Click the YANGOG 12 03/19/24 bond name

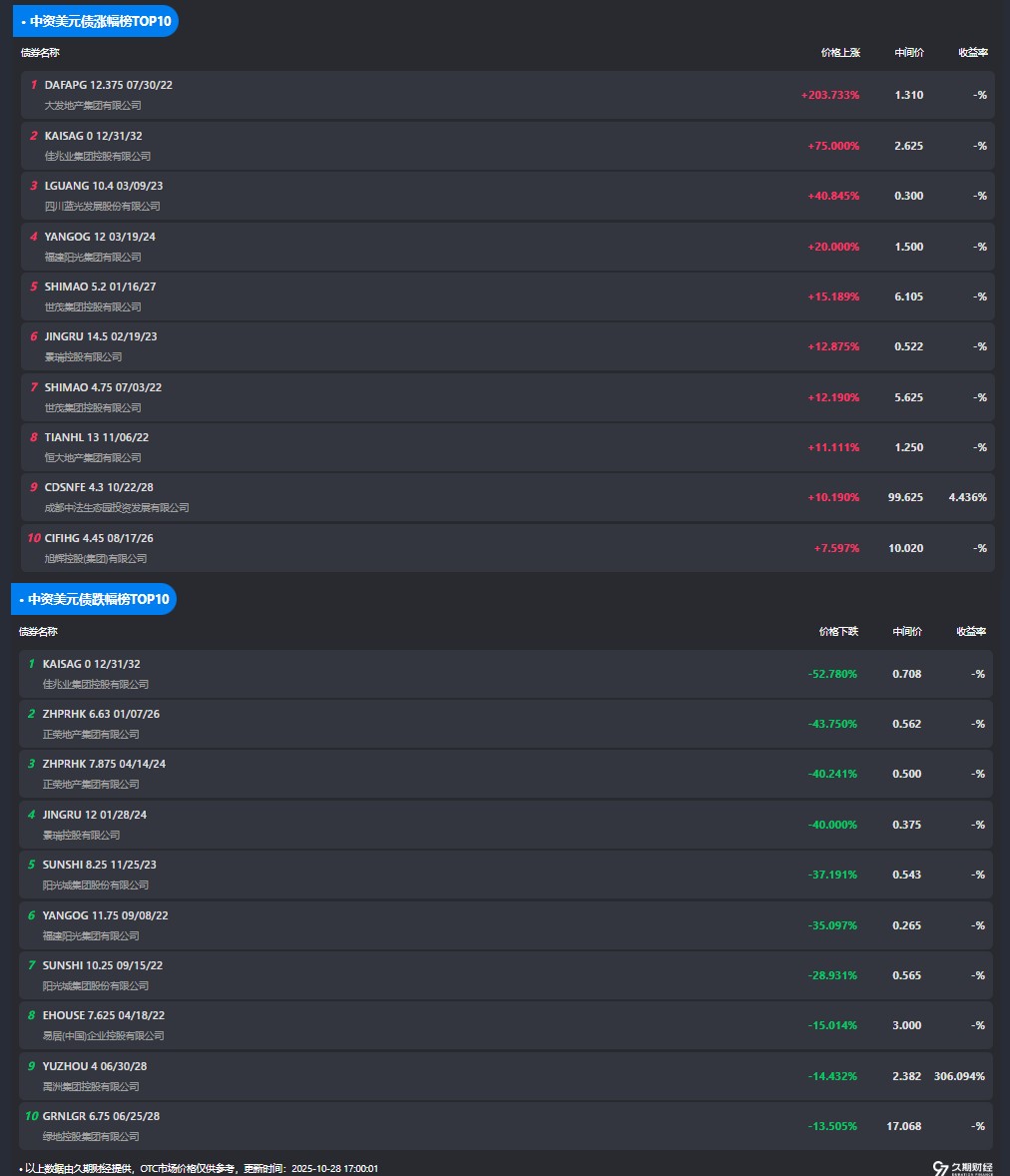100,237
